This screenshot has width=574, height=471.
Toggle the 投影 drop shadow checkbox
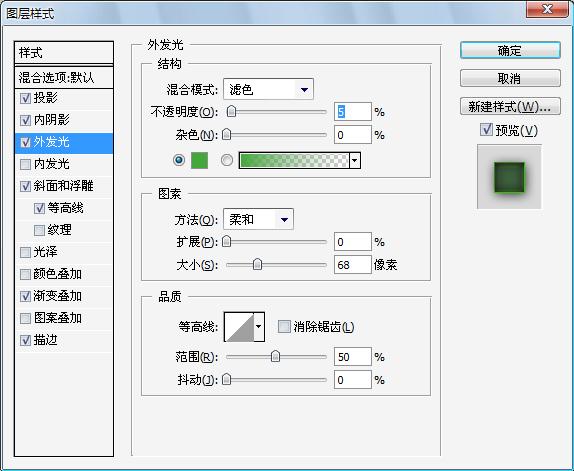click(x=25, y=98)
